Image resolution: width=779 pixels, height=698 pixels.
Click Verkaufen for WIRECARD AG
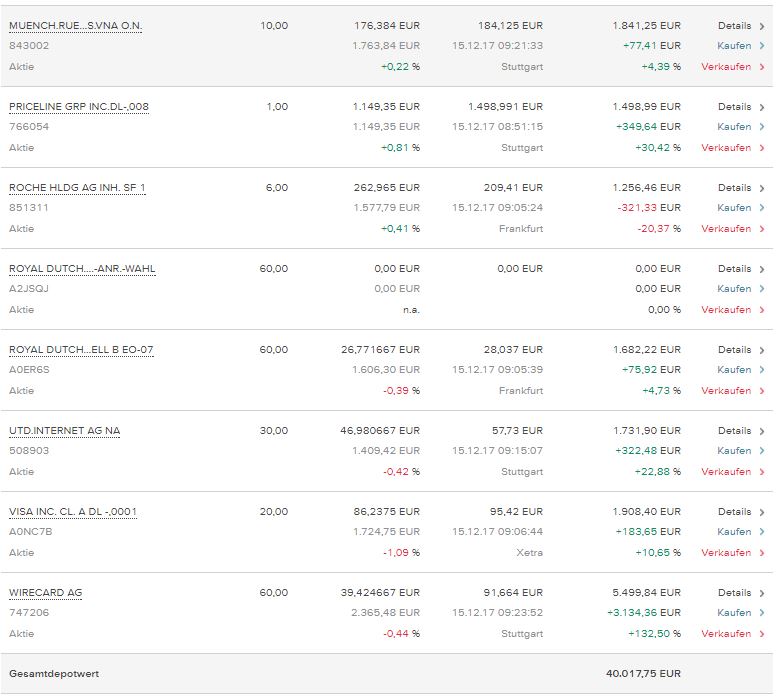726,633
